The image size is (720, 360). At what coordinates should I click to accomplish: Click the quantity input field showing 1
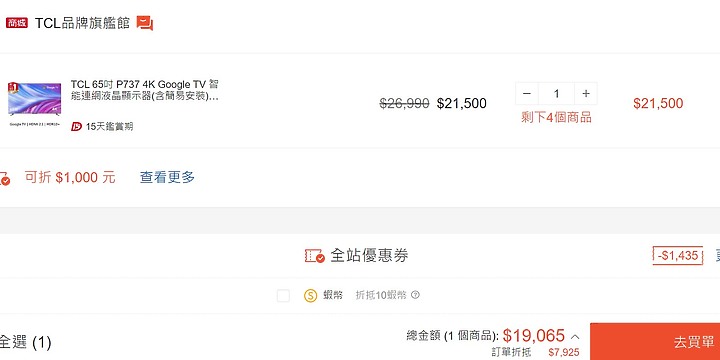556,94
